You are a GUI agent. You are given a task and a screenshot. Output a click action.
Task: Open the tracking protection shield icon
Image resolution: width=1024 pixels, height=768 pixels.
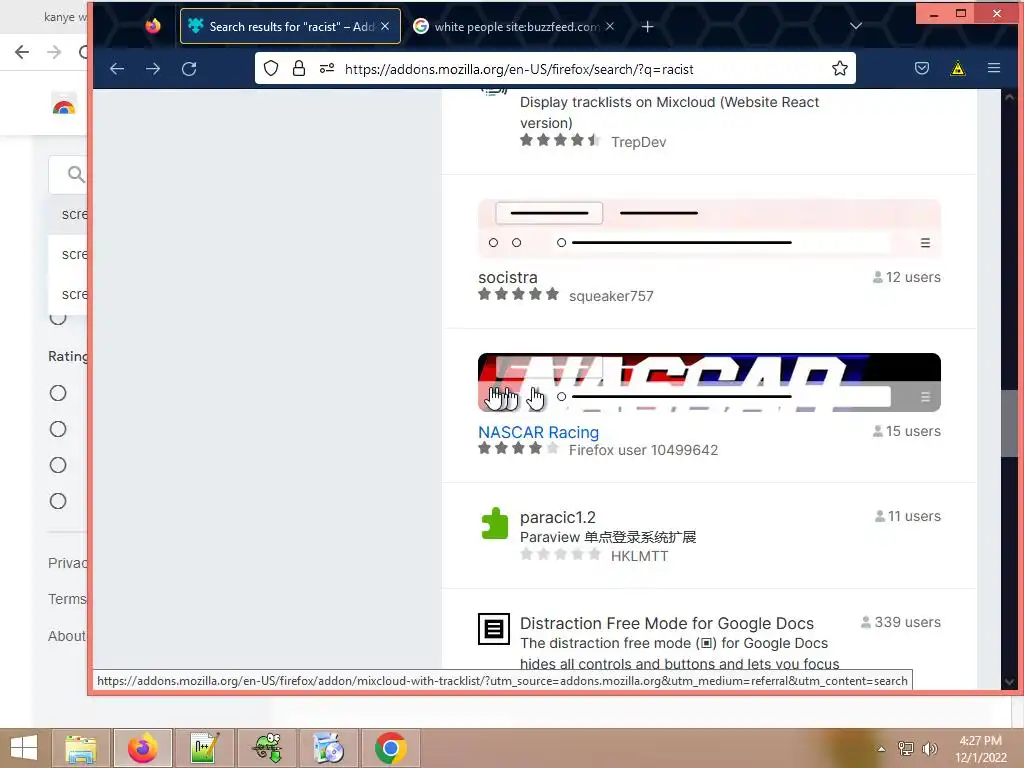point(271,69)
